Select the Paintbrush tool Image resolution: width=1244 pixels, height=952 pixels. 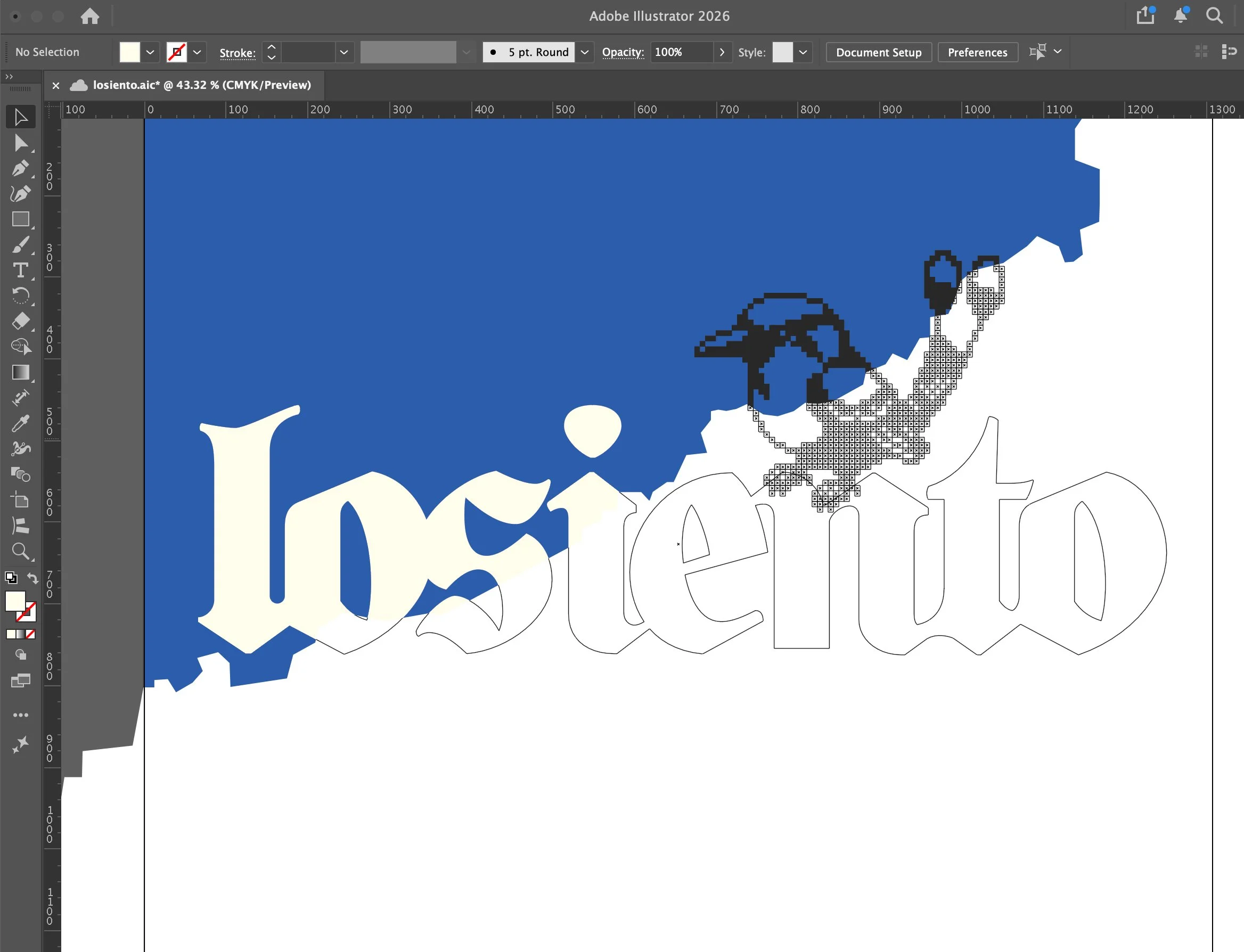tap(20, 245)
